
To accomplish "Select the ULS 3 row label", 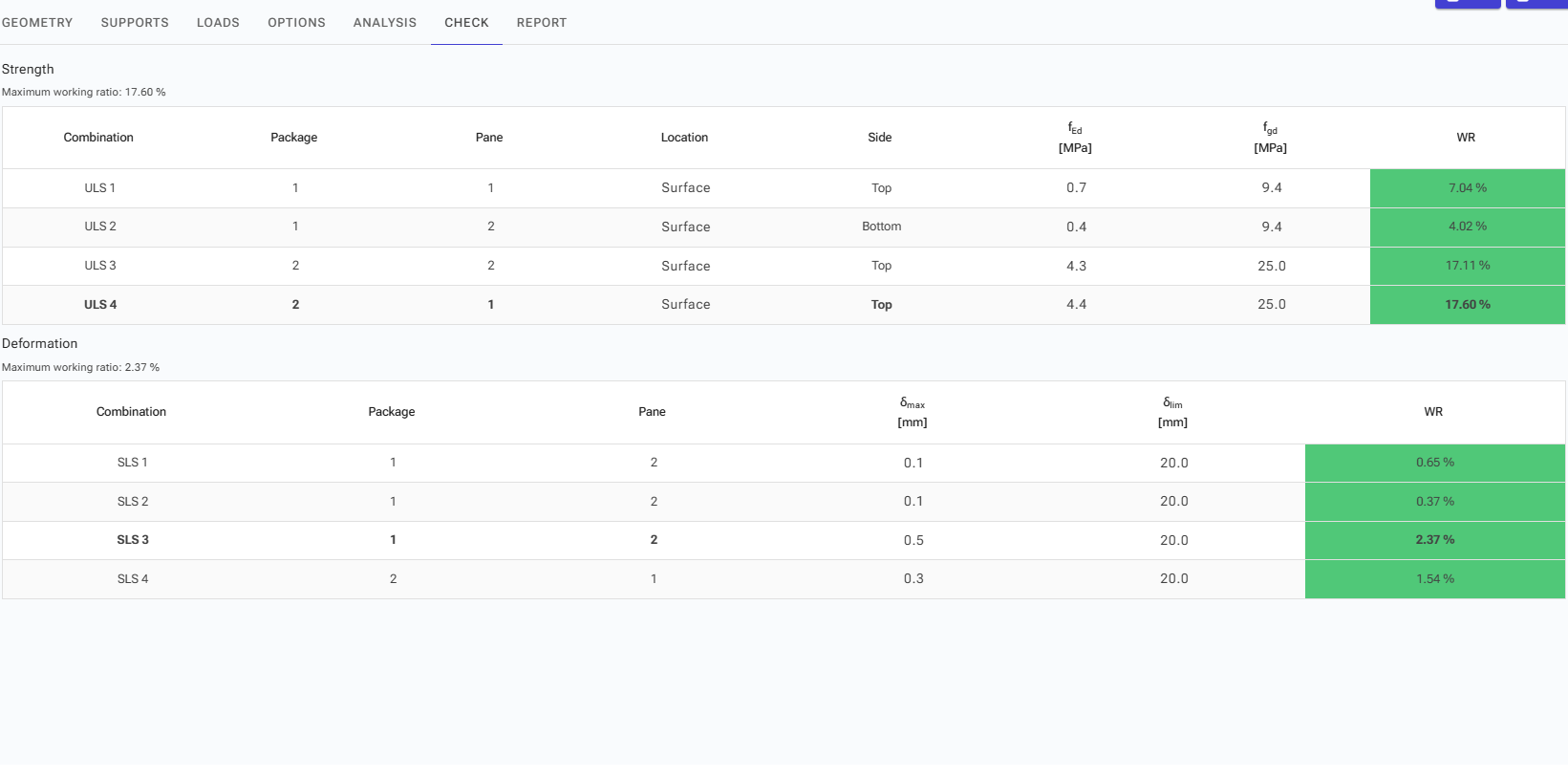I will [x=99, y=266].
